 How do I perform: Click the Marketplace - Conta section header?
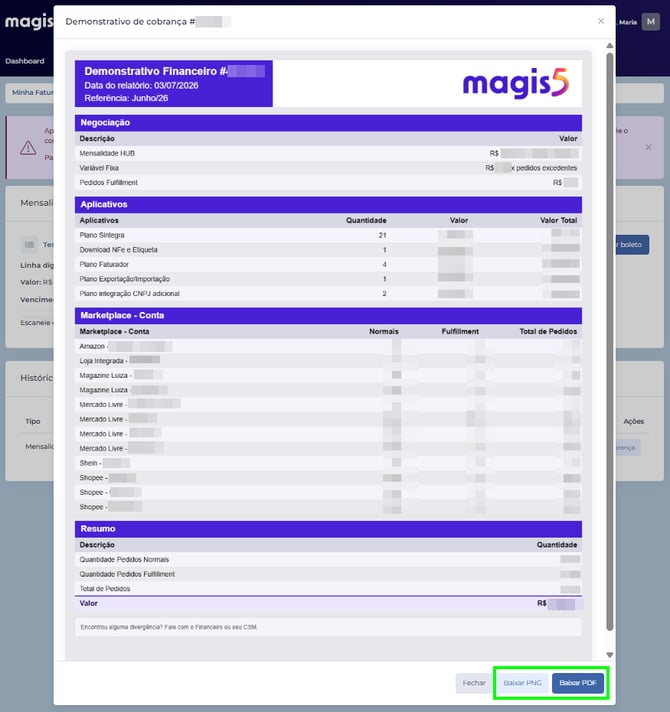pos(328,316)
